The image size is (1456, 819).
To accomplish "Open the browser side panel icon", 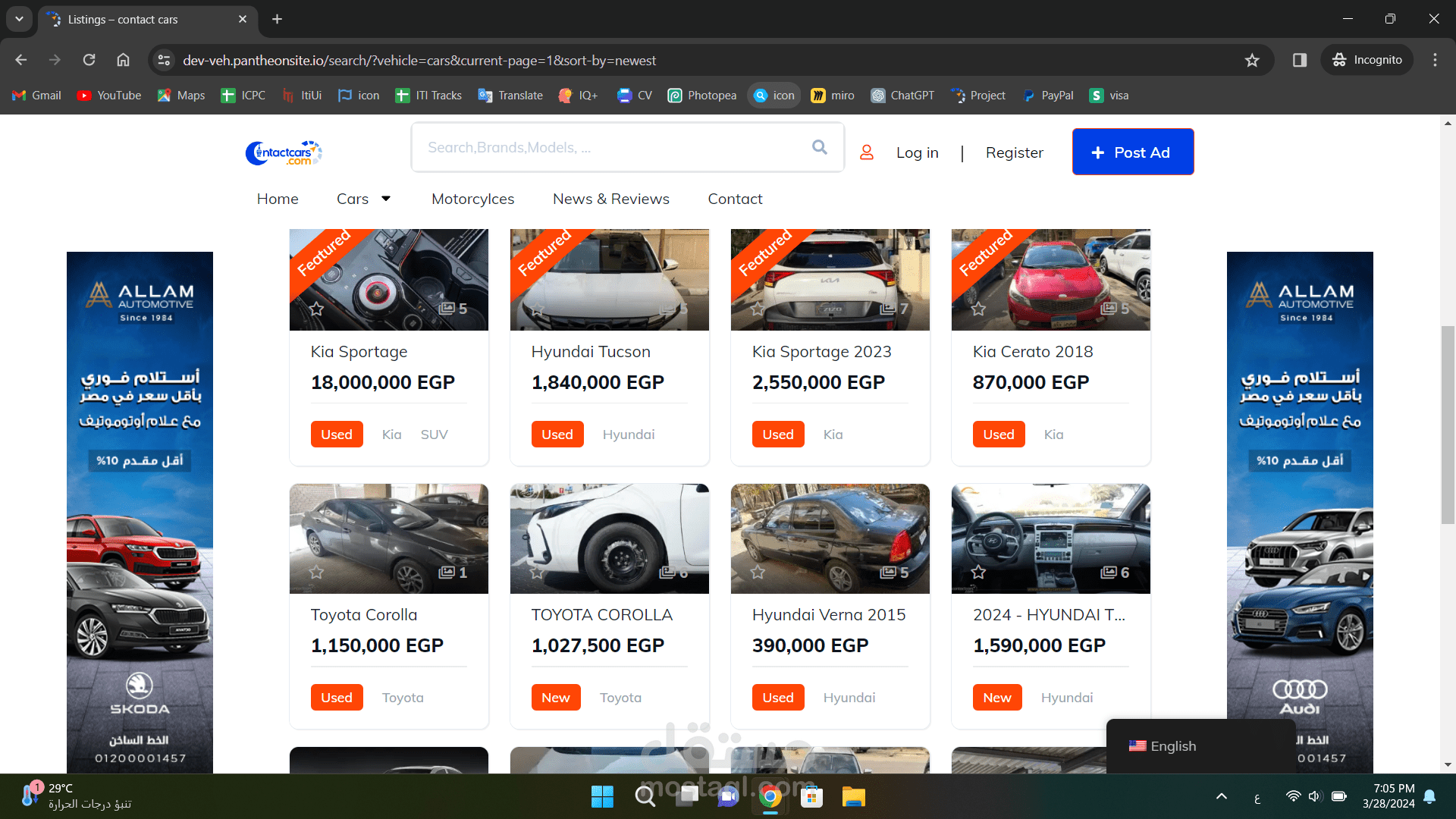I will (1300, 60).
